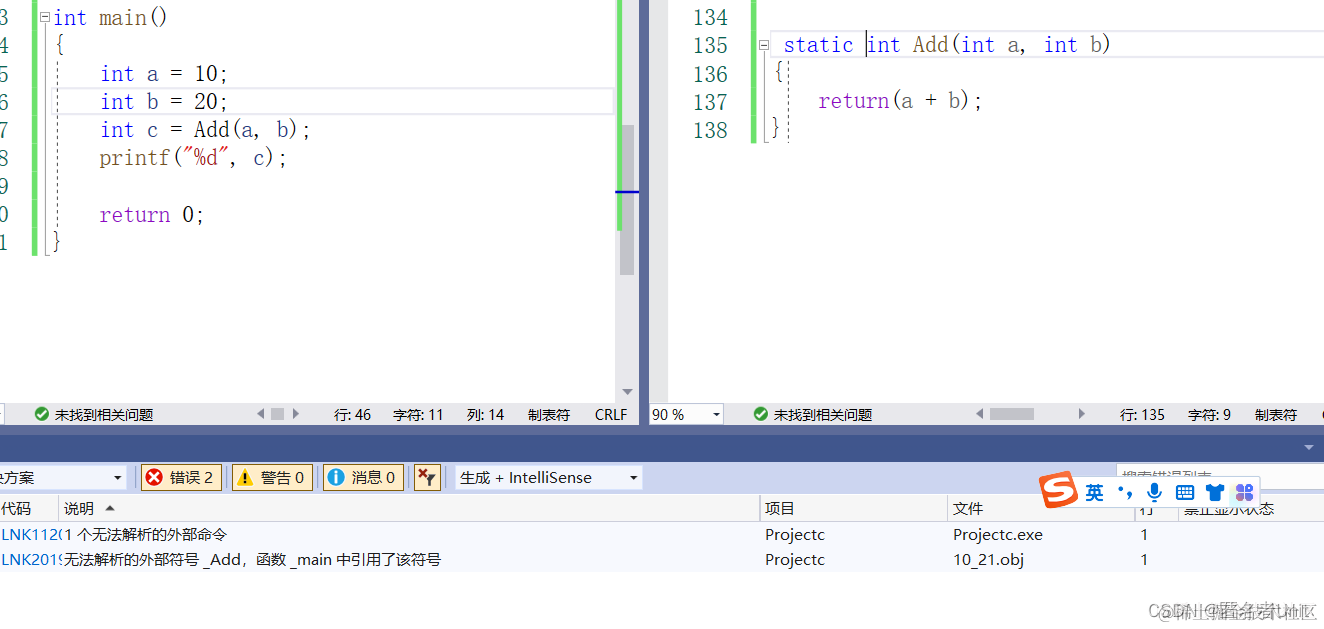Collapse the main function outline toggle
1324x629 pixels.
tap(44, 18)
